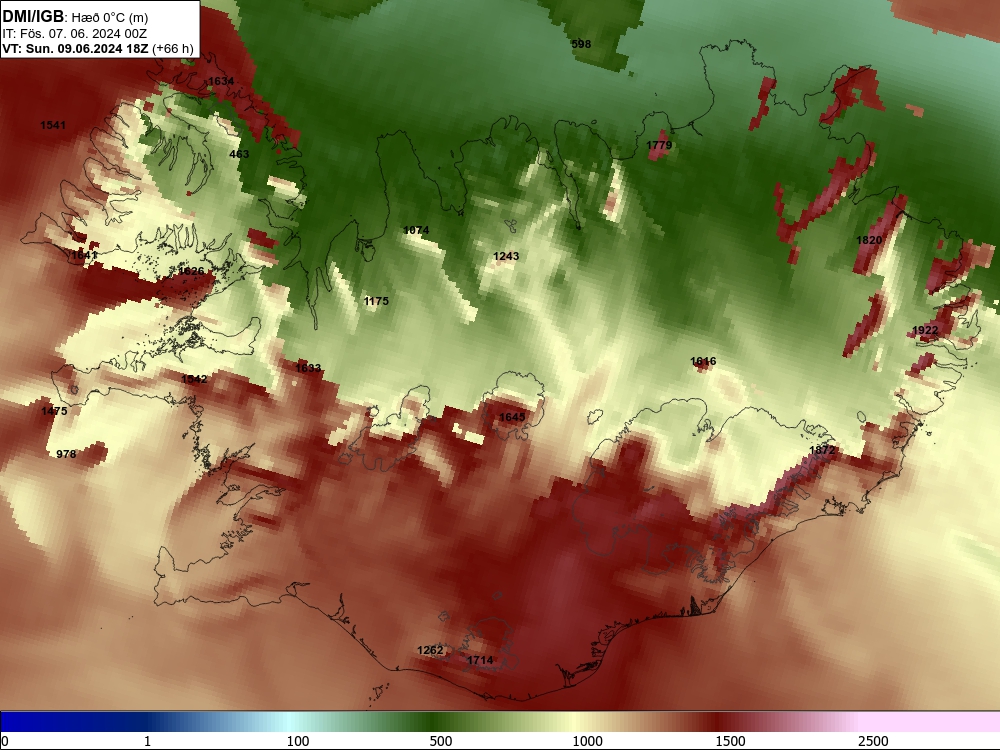Screen dimensions: 1000x750
Task: Click the map value label 1922
Action: click(x=925, y=330)
